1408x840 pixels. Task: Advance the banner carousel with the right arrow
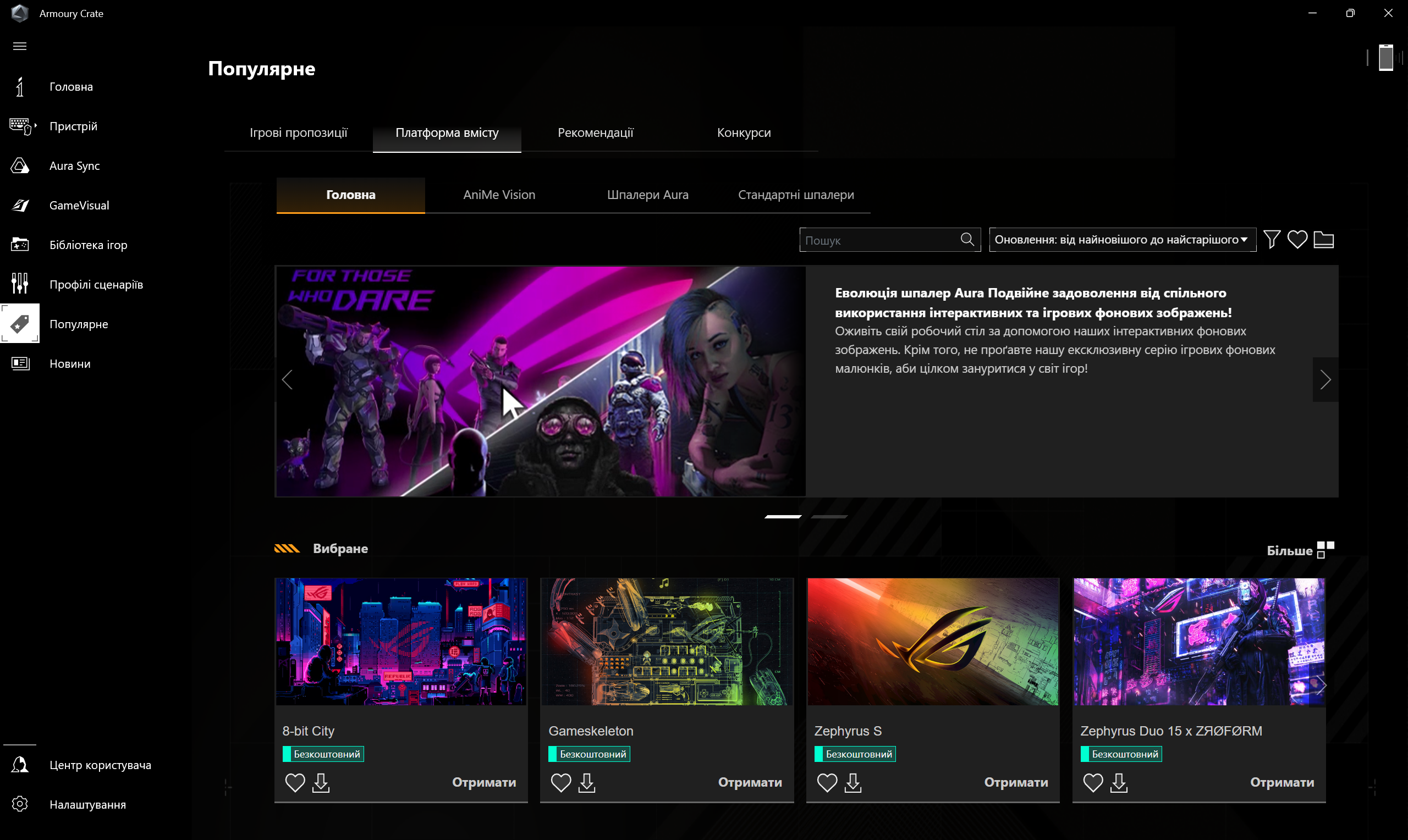[1325, 380]
